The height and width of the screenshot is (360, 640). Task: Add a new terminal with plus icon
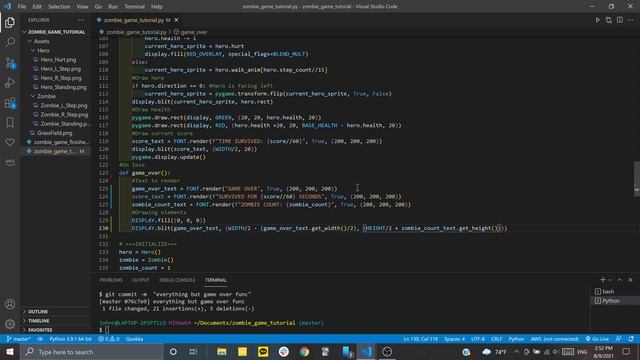(x=602, y=280)
